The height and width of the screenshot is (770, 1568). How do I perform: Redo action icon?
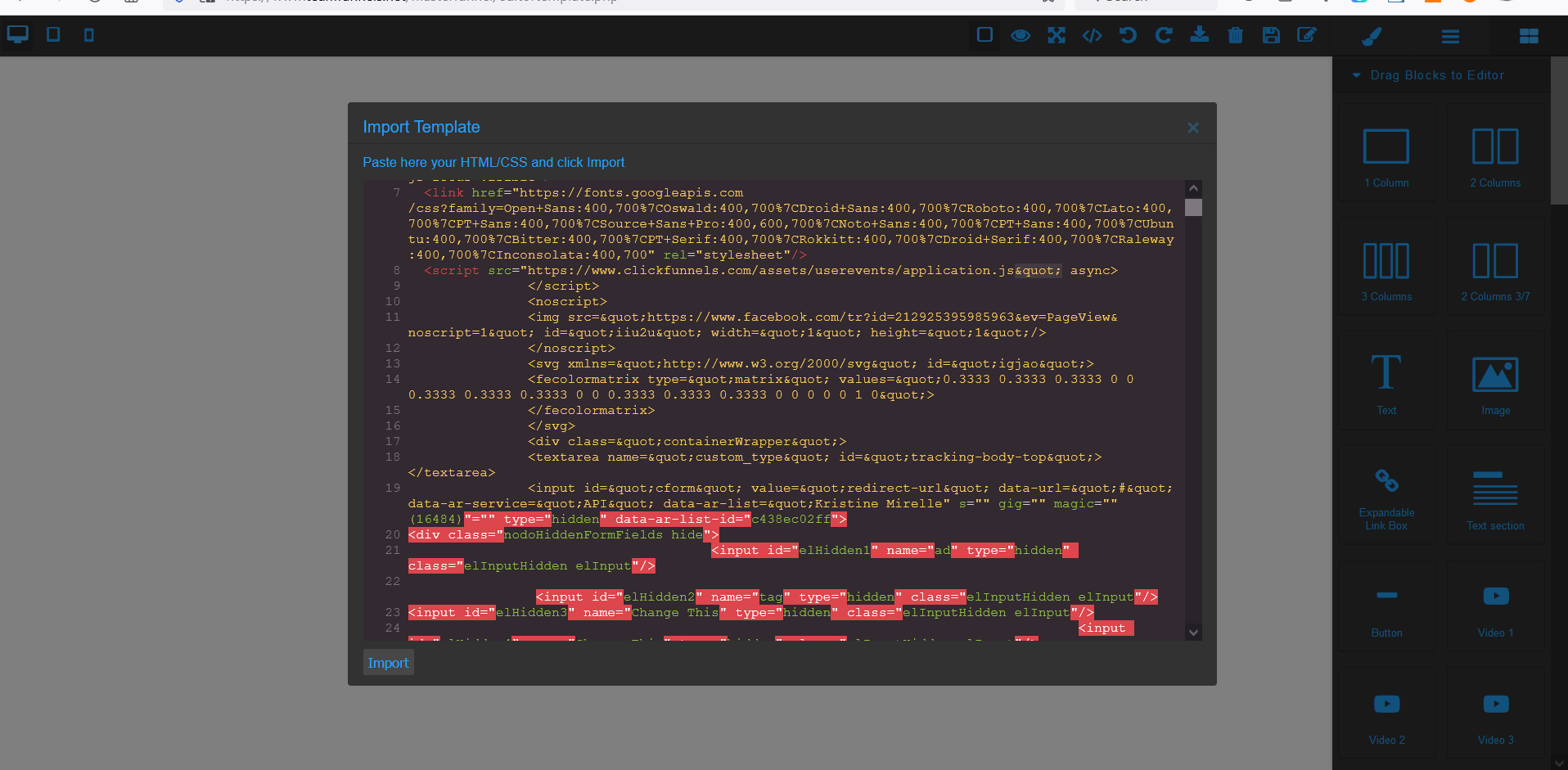coord(1164,35)
